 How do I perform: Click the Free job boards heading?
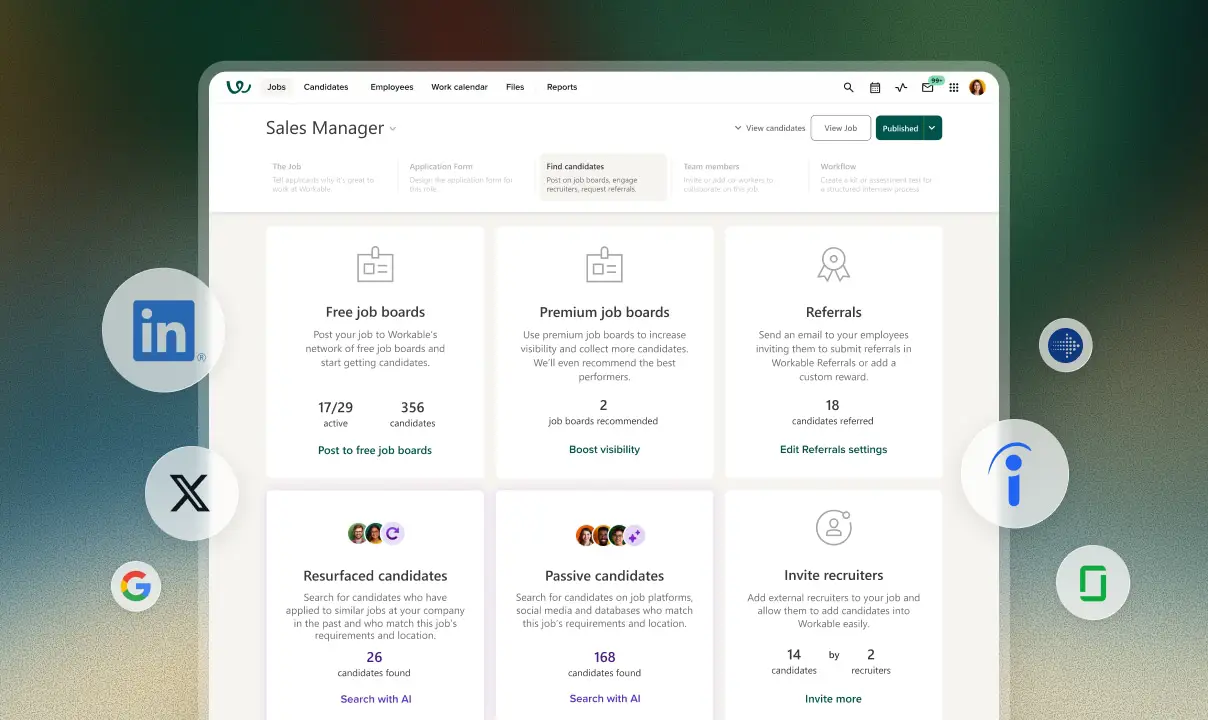tap(375, 312)
